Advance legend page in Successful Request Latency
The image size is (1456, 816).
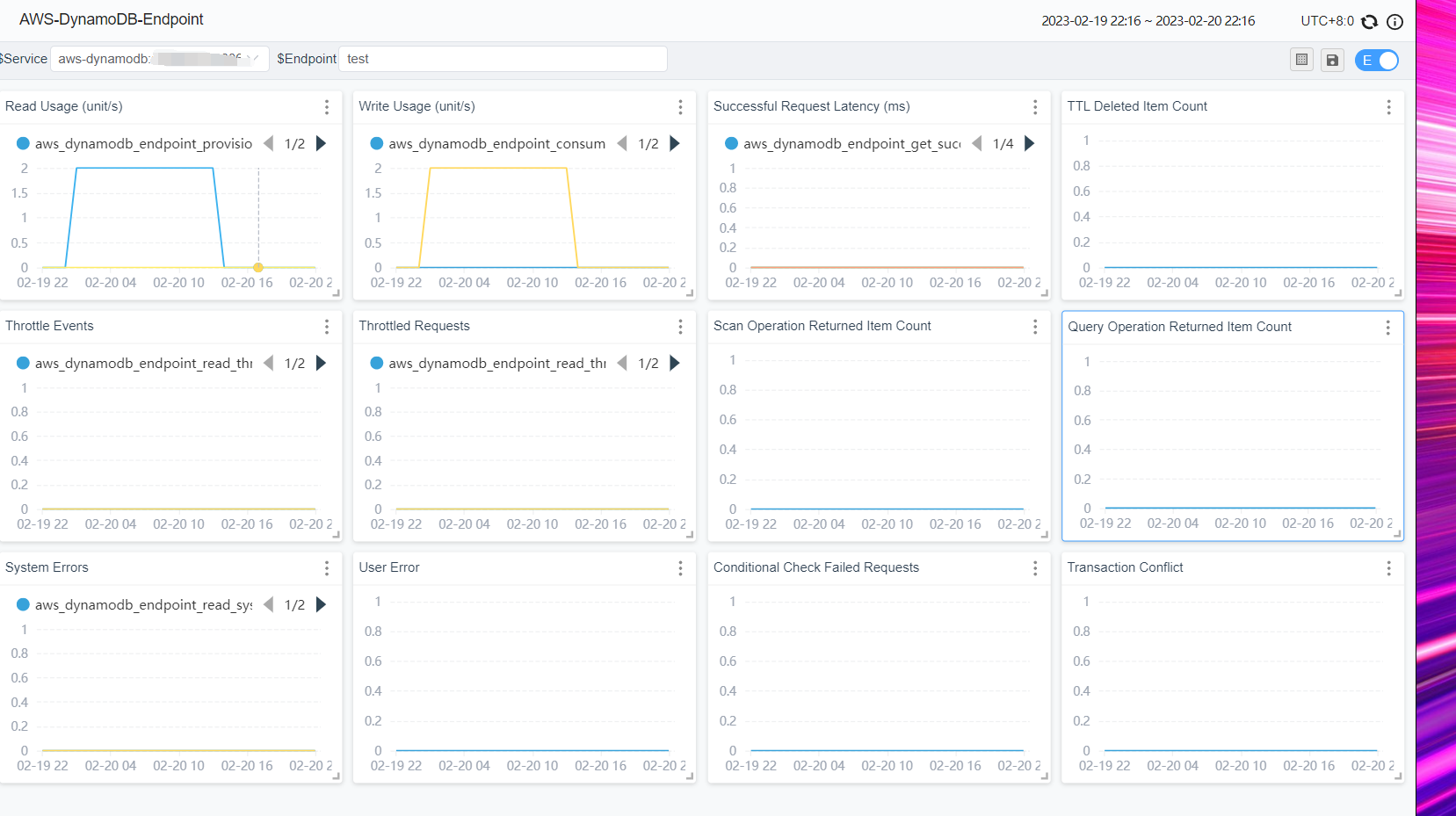1030,143
